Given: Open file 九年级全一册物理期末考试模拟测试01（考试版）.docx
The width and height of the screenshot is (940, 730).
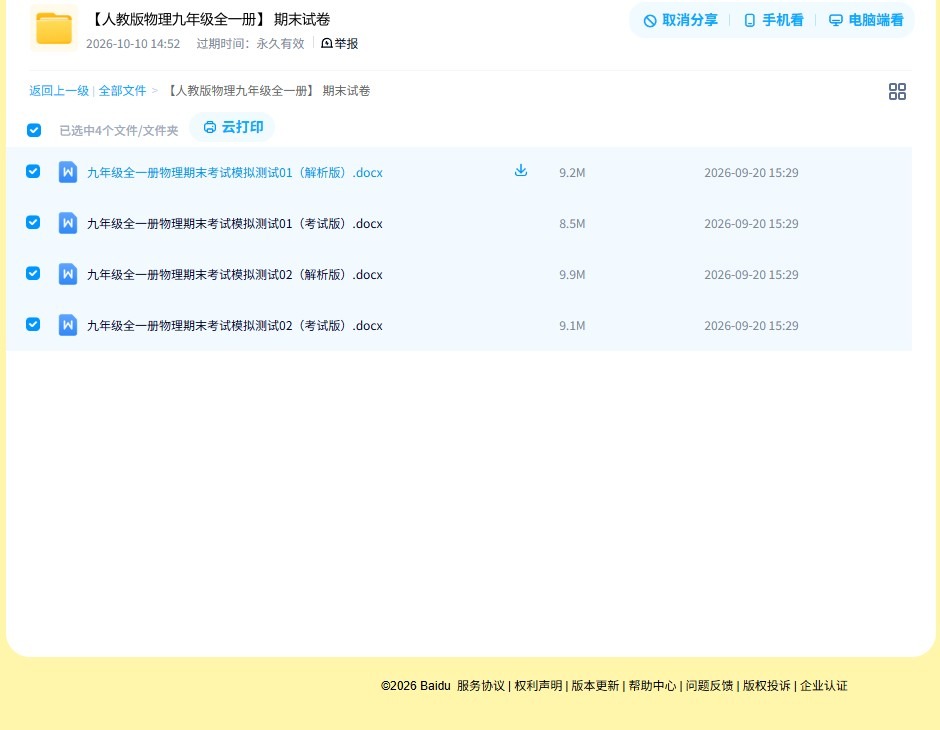Looking at the screenshot, I should point(235,224).
